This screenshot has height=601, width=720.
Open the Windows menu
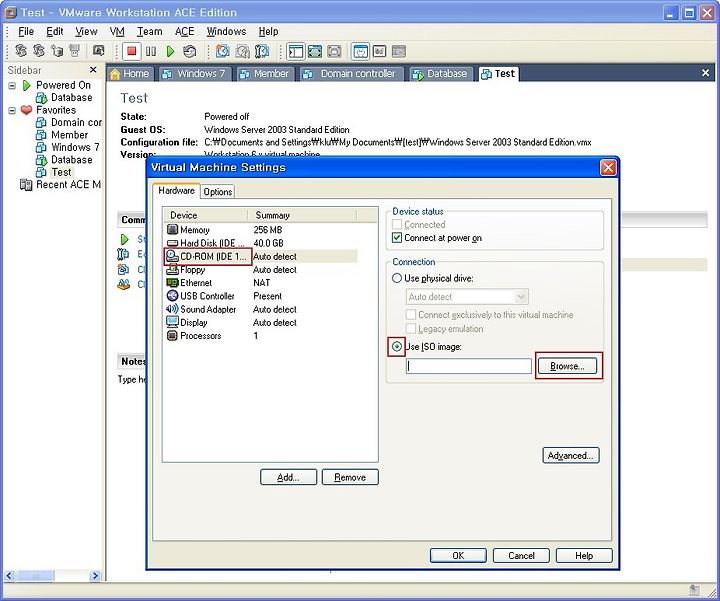pos(226,31)
